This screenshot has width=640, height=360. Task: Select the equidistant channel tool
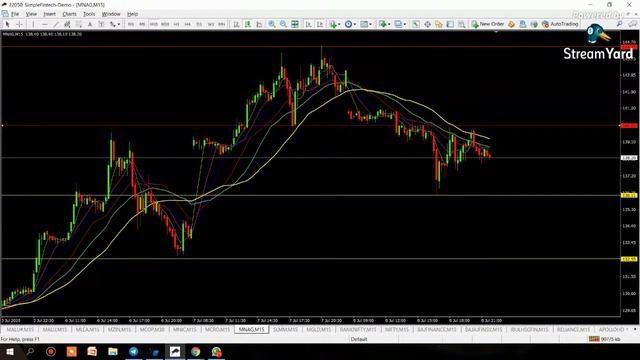click(67, 24)
